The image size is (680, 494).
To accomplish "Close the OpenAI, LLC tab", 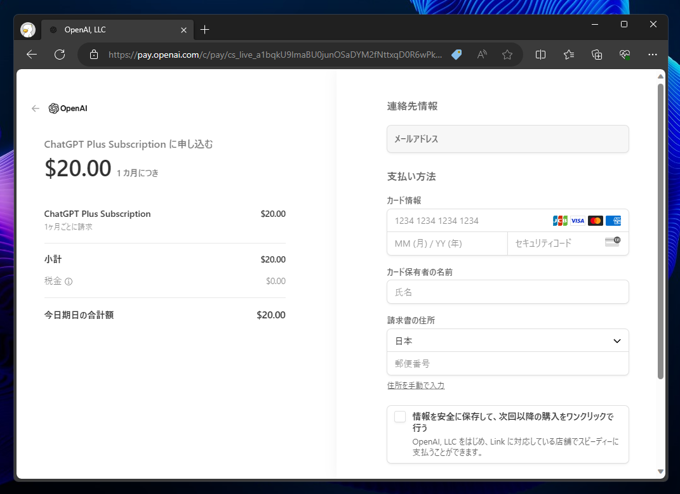I will click(183, 30).
